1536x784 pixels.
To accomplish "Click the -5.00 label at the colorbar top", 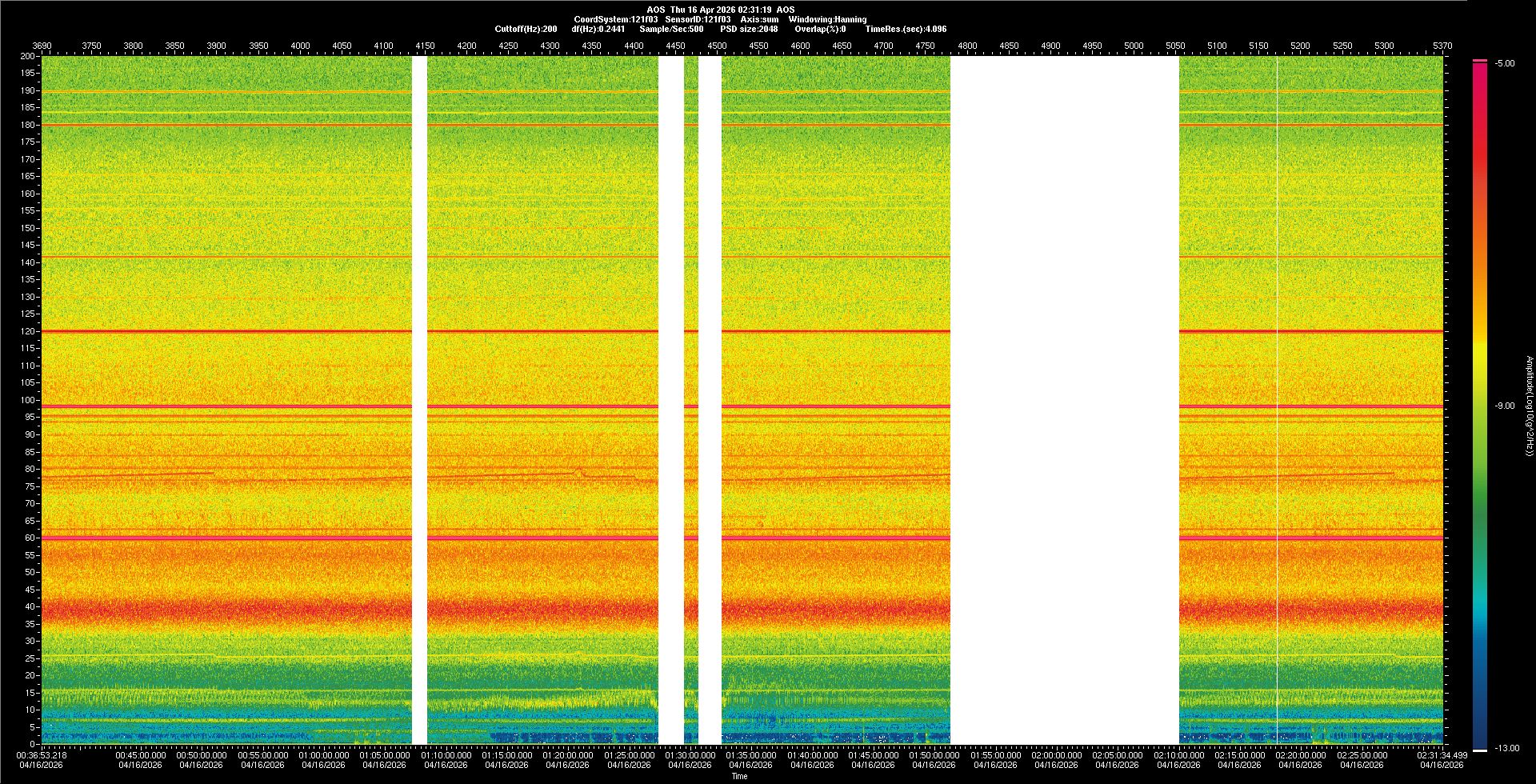I will [x=1504, y=64].
